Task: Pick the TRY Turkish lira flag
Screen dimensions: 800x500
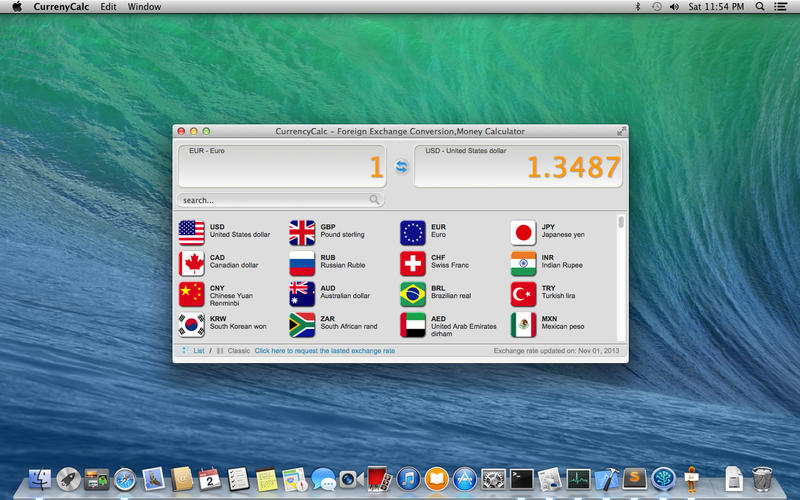Action: click(523, 294)
